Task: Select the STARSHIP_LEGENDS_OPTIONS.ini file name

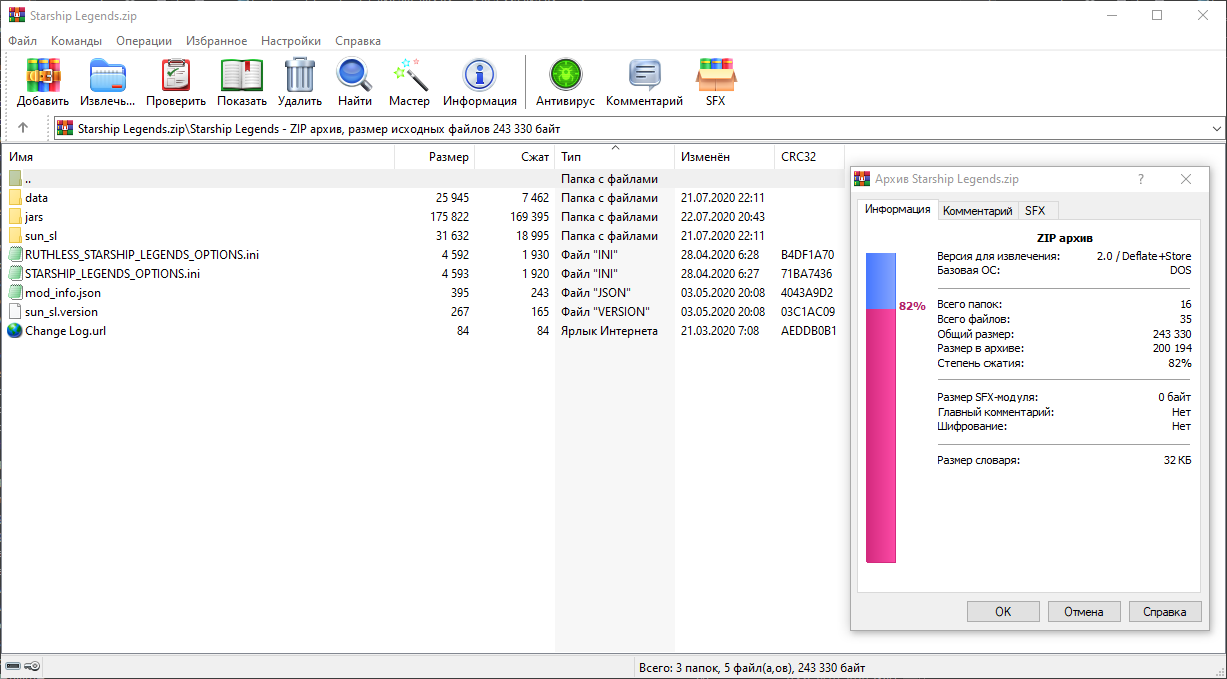Action: pos(112,274)
